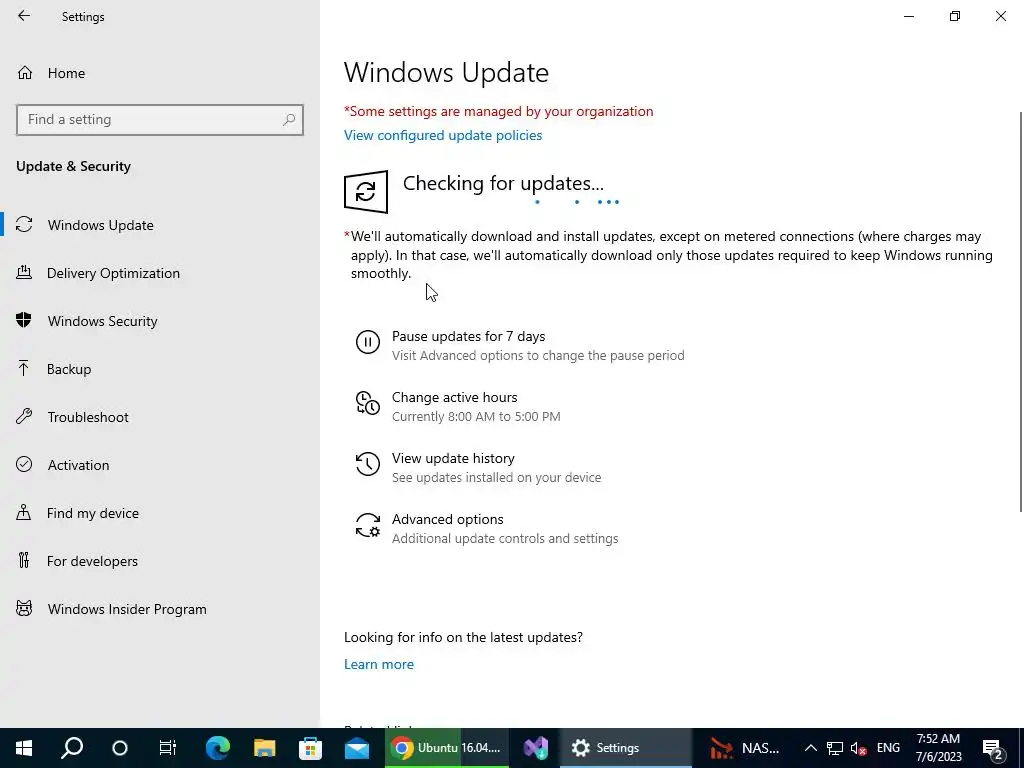This screenshot has height=768, width=1024.
Task: Click the managed by your organization notice
Action: tap(498, 111)
